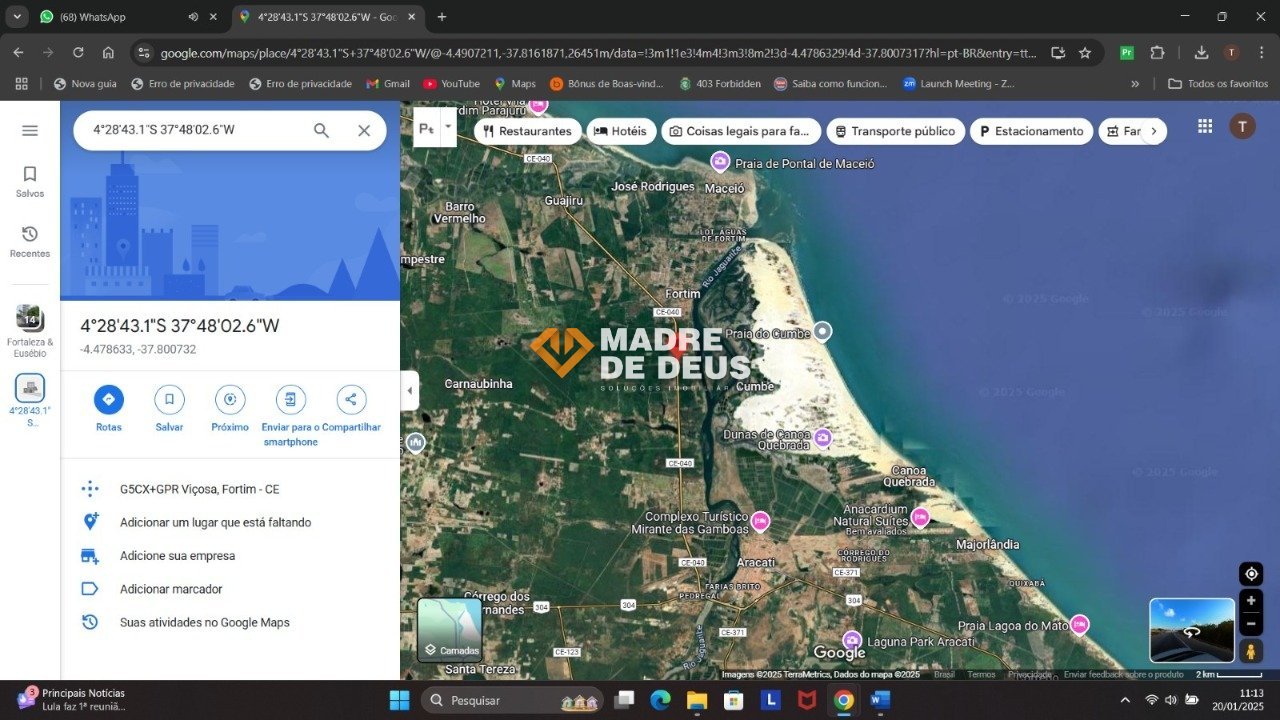Screen dimensions: 1280x720
Task: Toggle the Camadas layers thumbnail
Action: [x=450, y=630]
